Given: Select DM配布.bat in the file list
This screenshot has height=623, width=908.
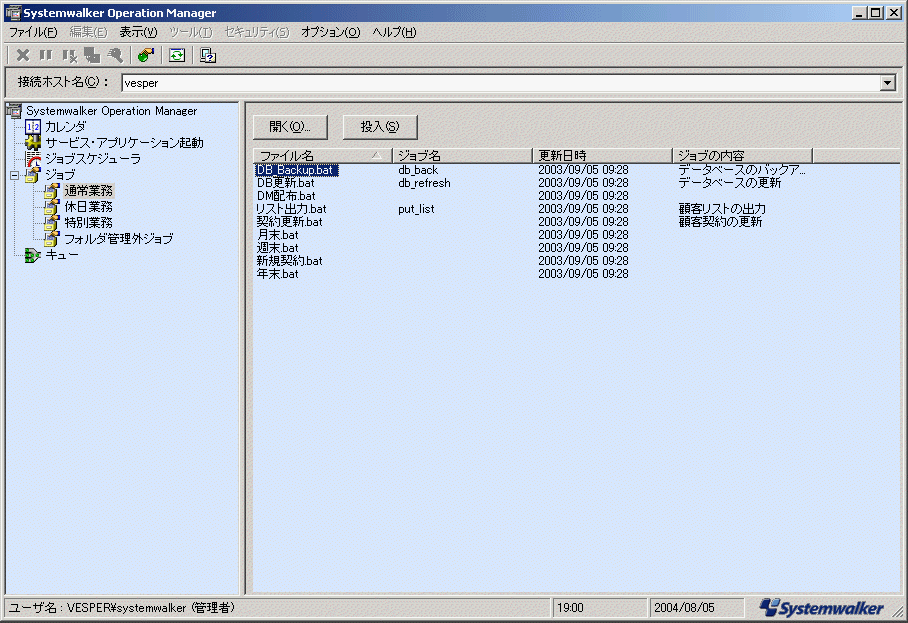Looking at the screenshot, I should pos(286,196).
